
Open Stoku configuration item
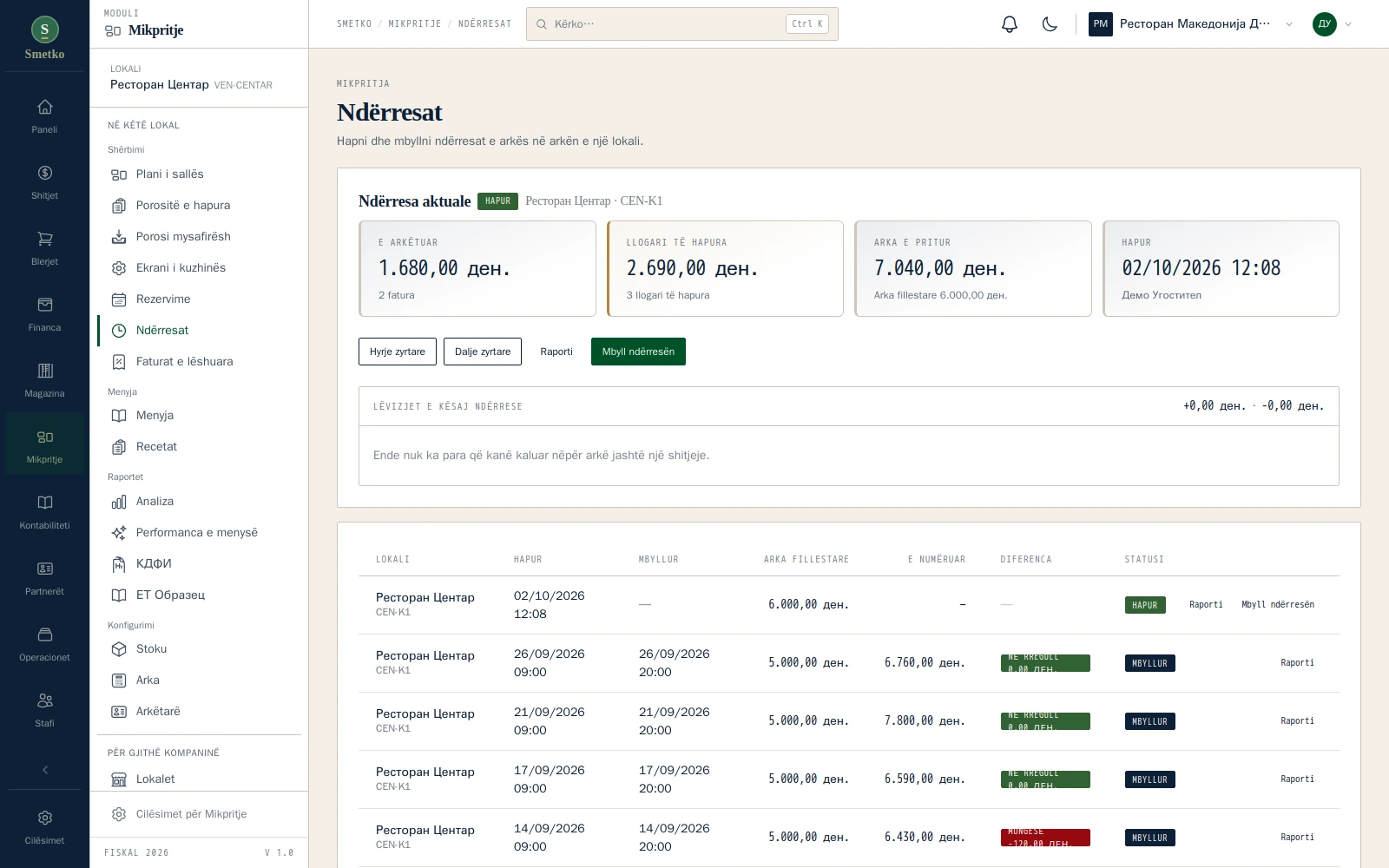point(200,649)
